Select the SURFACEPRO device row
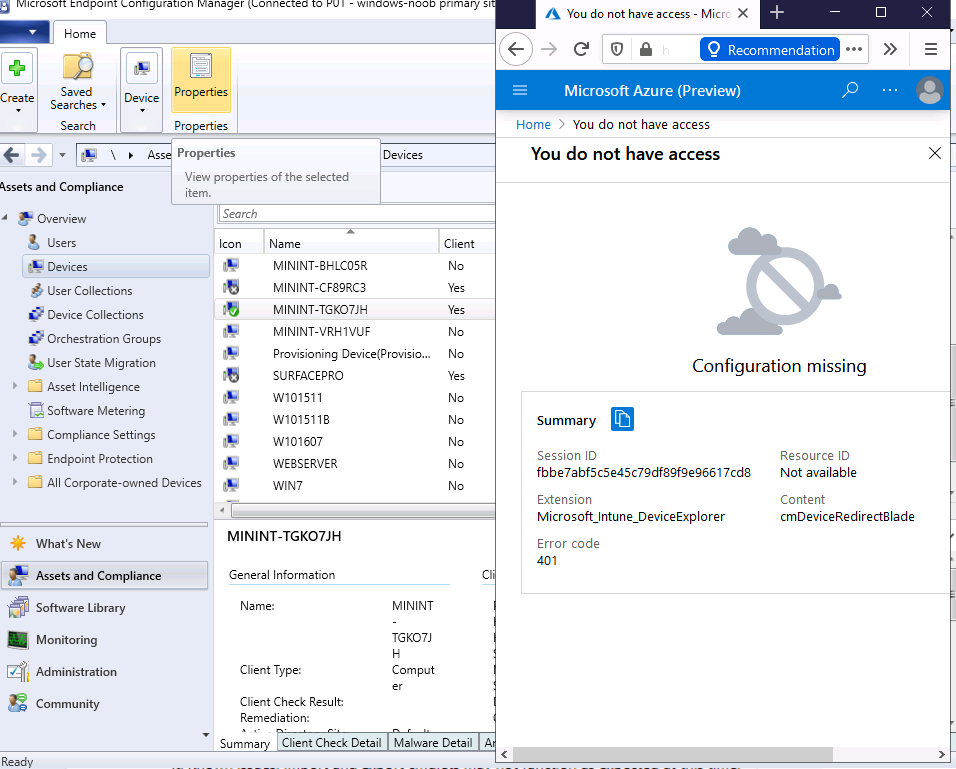The width and height of the screenshot is (956, 769). pos(355,376)
